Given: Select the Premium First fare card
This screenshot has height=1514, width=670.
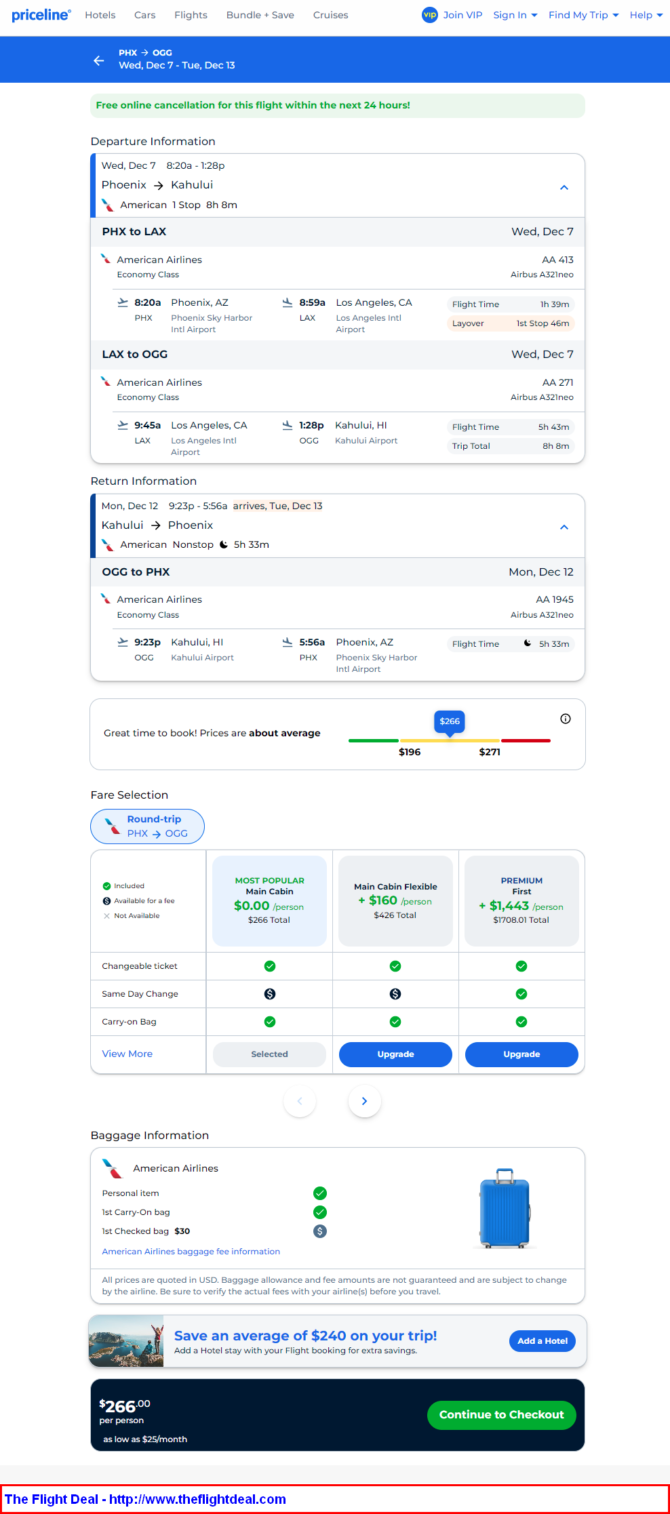Looking at the screenshot, I should click(521, 900).
